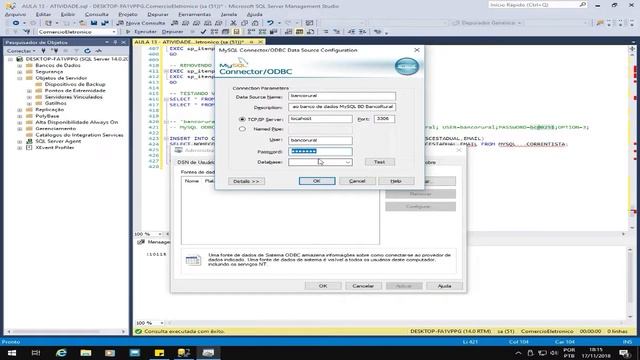This screenshot has width=640, height=360.
Task: Click the parse checkmark icon in toolbar
Action: coord(203,31)
